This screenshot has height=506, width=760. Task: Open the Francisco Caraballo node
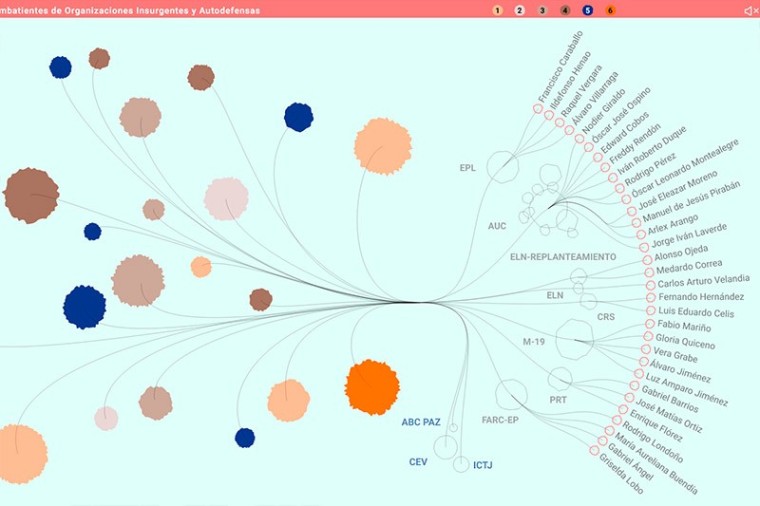pos(538,109)
